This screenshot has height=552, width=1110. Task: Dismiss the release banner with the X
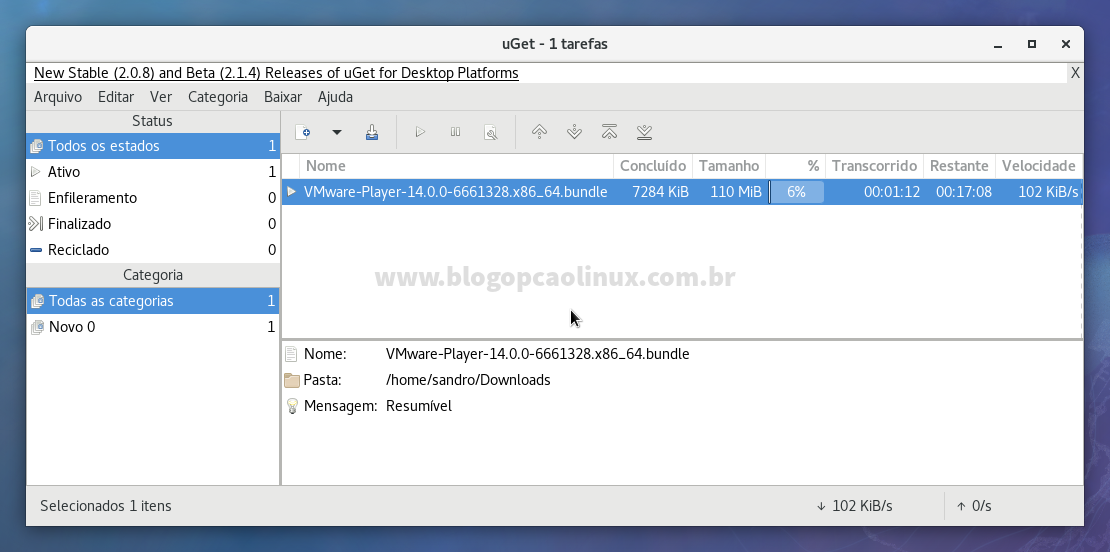[x=1075, y=73]
